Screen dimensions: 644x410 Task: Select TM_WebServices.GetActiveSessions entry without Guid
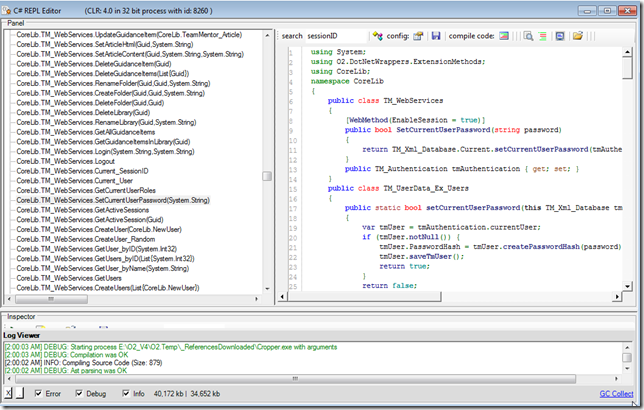coord(83,210)
